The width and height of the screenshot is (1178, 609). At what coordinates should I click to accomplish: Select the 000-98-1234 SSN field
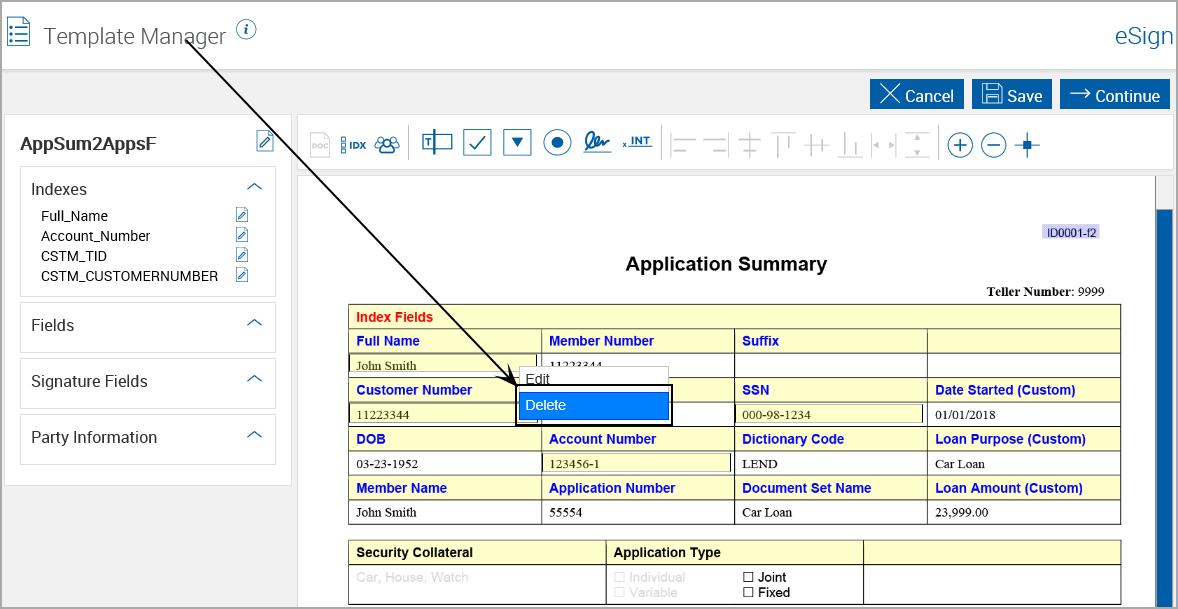[x=829, y=414]
